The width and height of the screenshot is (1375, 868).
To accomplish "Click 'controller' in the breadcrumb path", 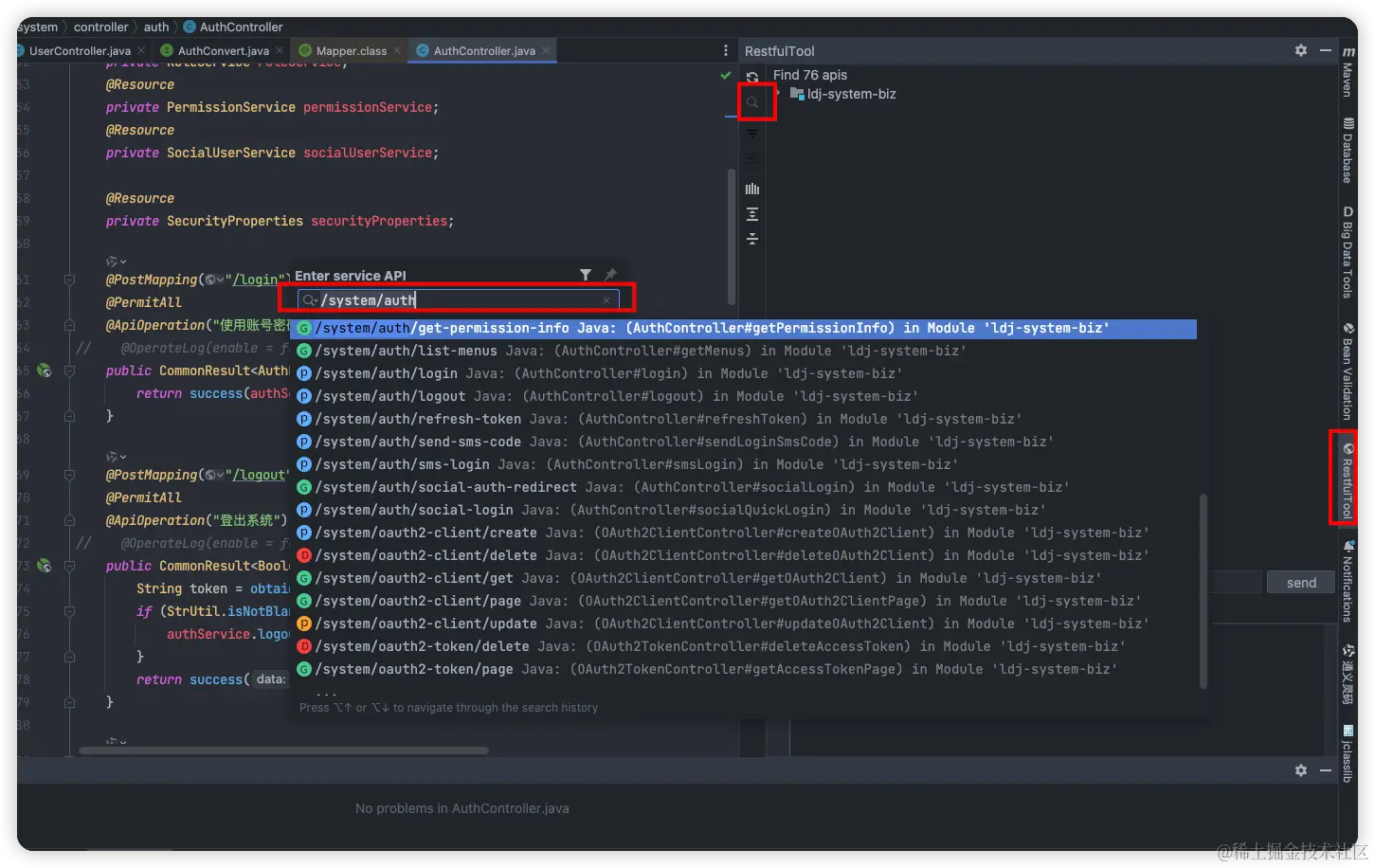I will pos(100,27).
